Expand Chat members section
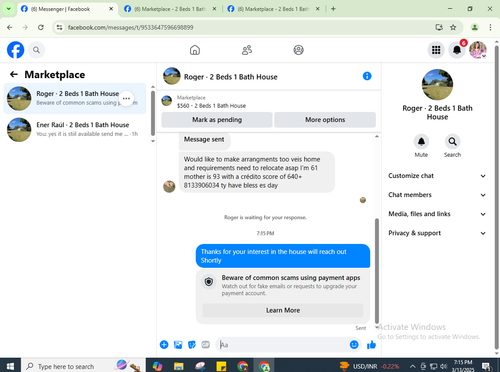 tap(437, 195)
